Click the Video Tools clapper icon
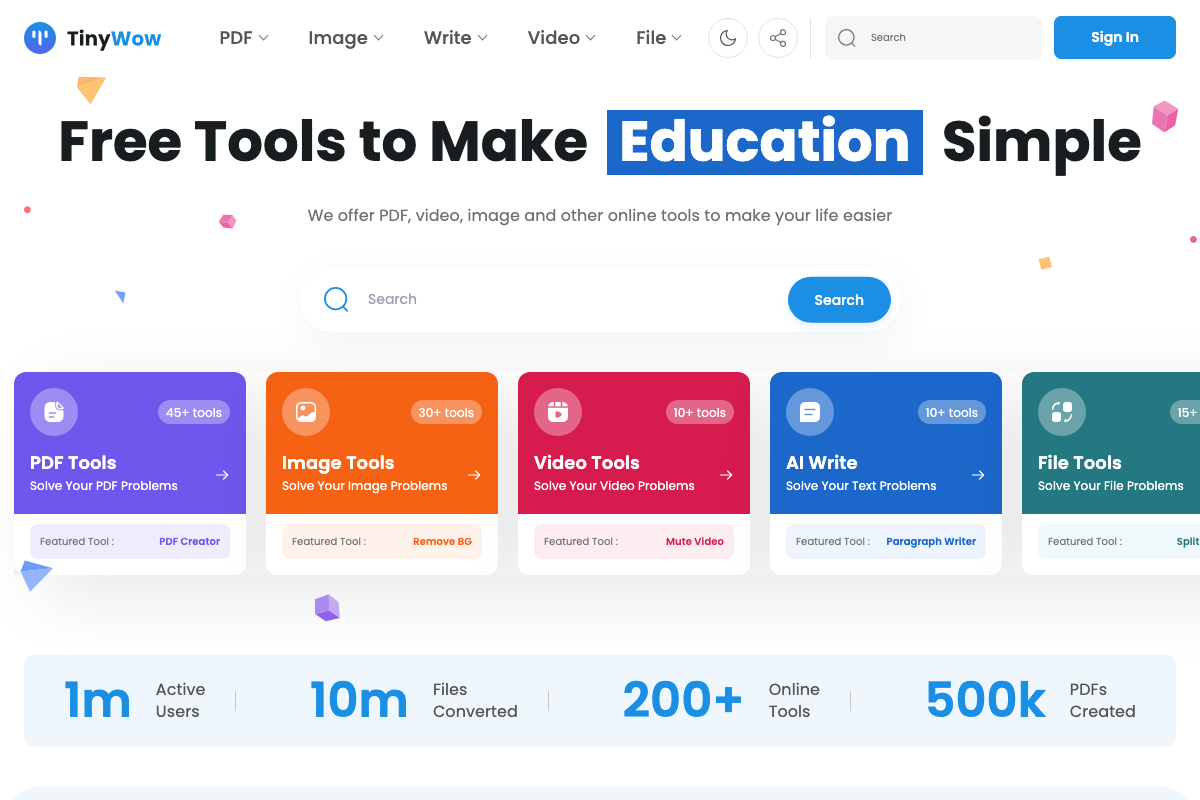This screenshot has height=800, width=1200. coord(558,412)
